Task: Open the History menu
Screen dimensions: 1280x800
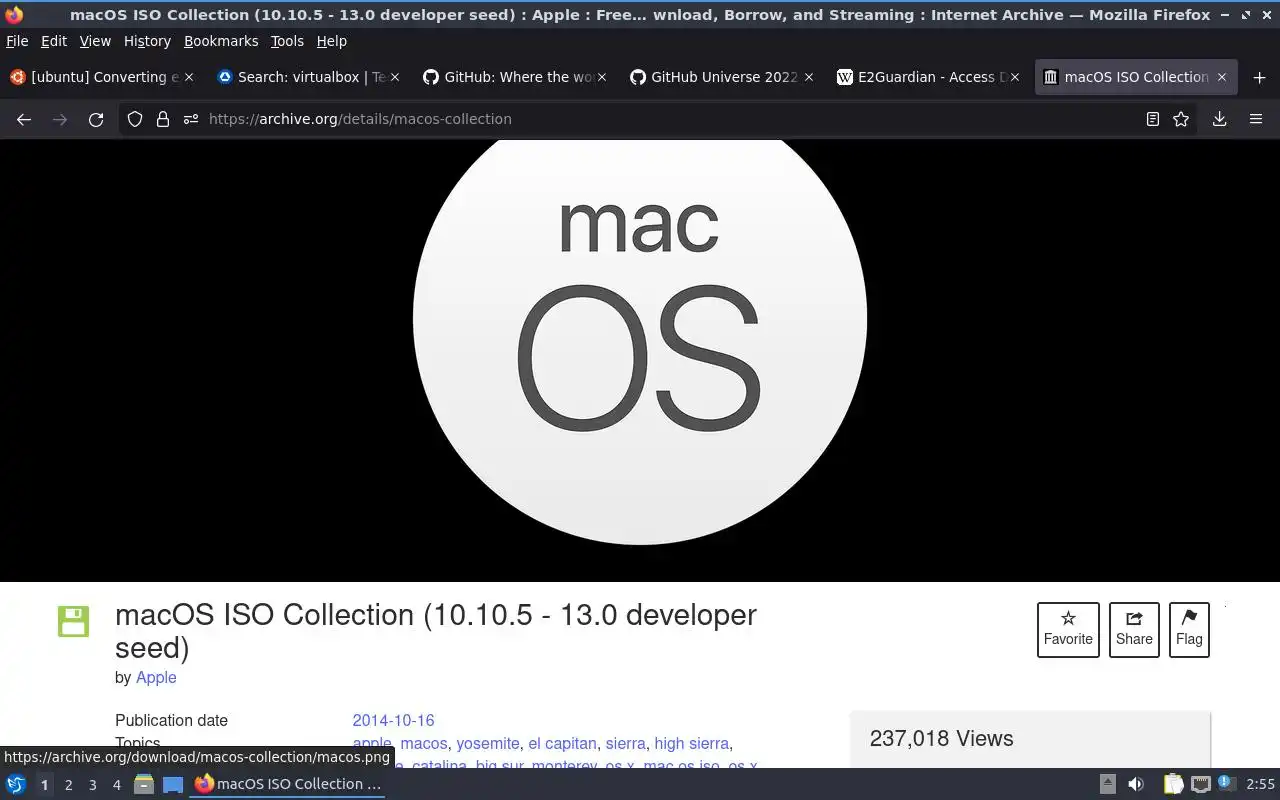Action: click(x=147, y=41)
